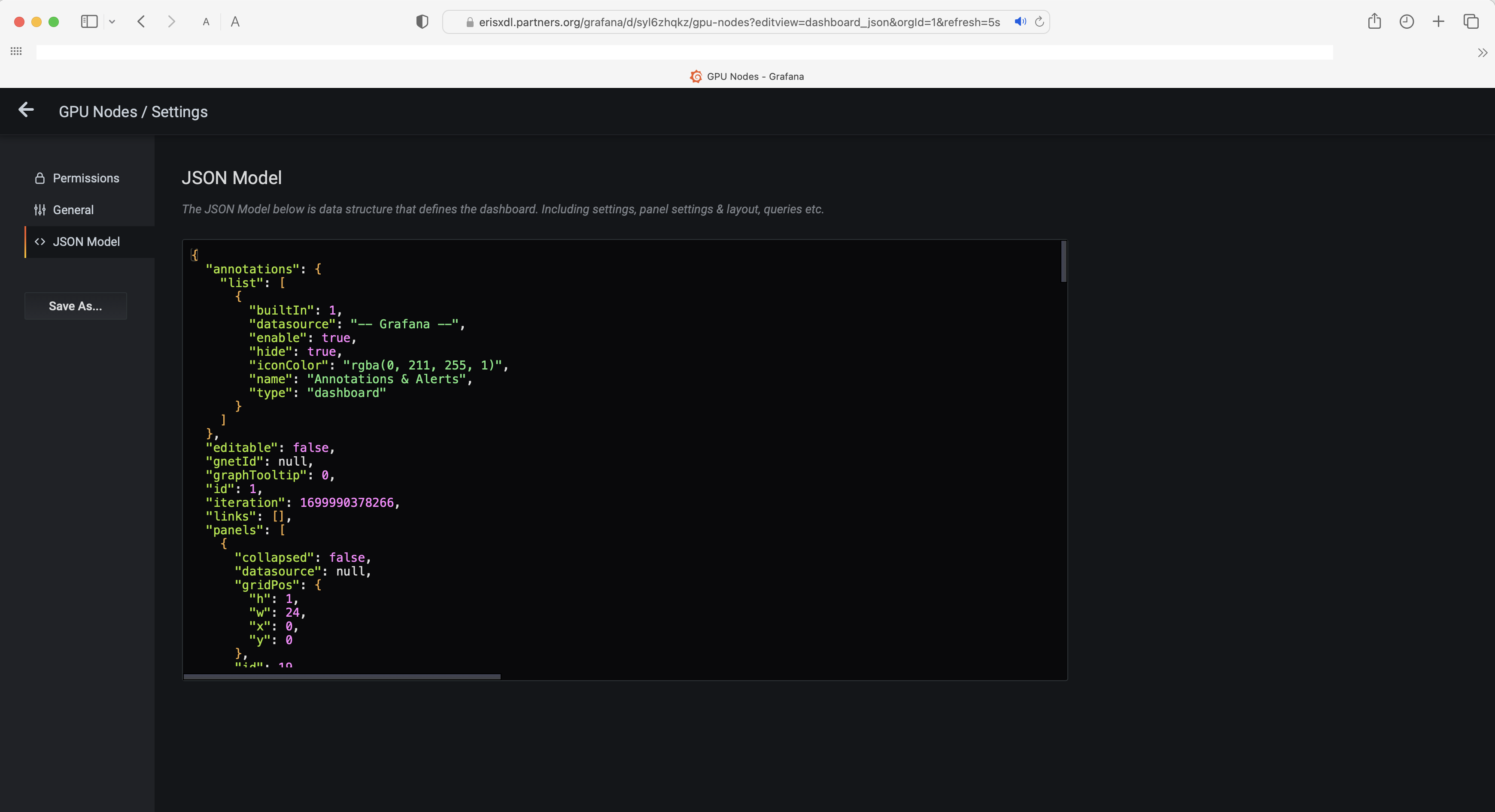Click the history clock icon
The width and height of the screenshot is (1495, 812).
click(1407, 22)
